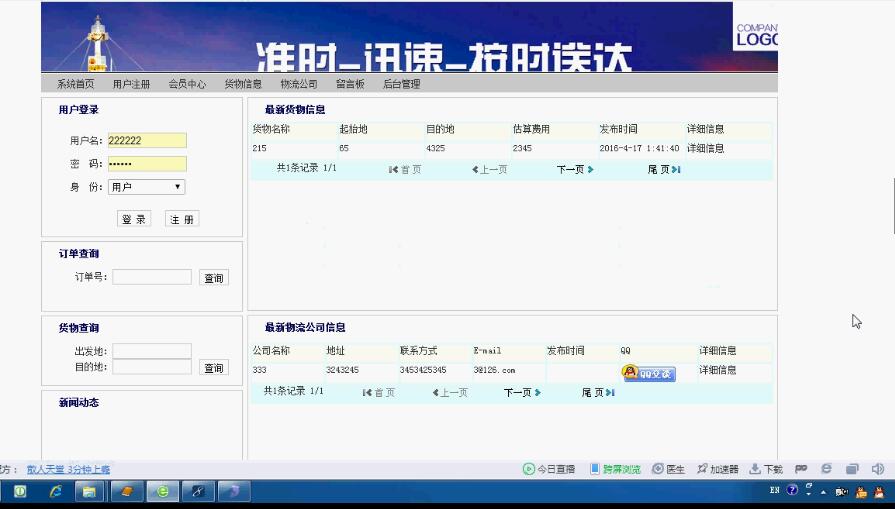
Task: Open 用户注册 in the navigation bar
Action: [131, 84]
